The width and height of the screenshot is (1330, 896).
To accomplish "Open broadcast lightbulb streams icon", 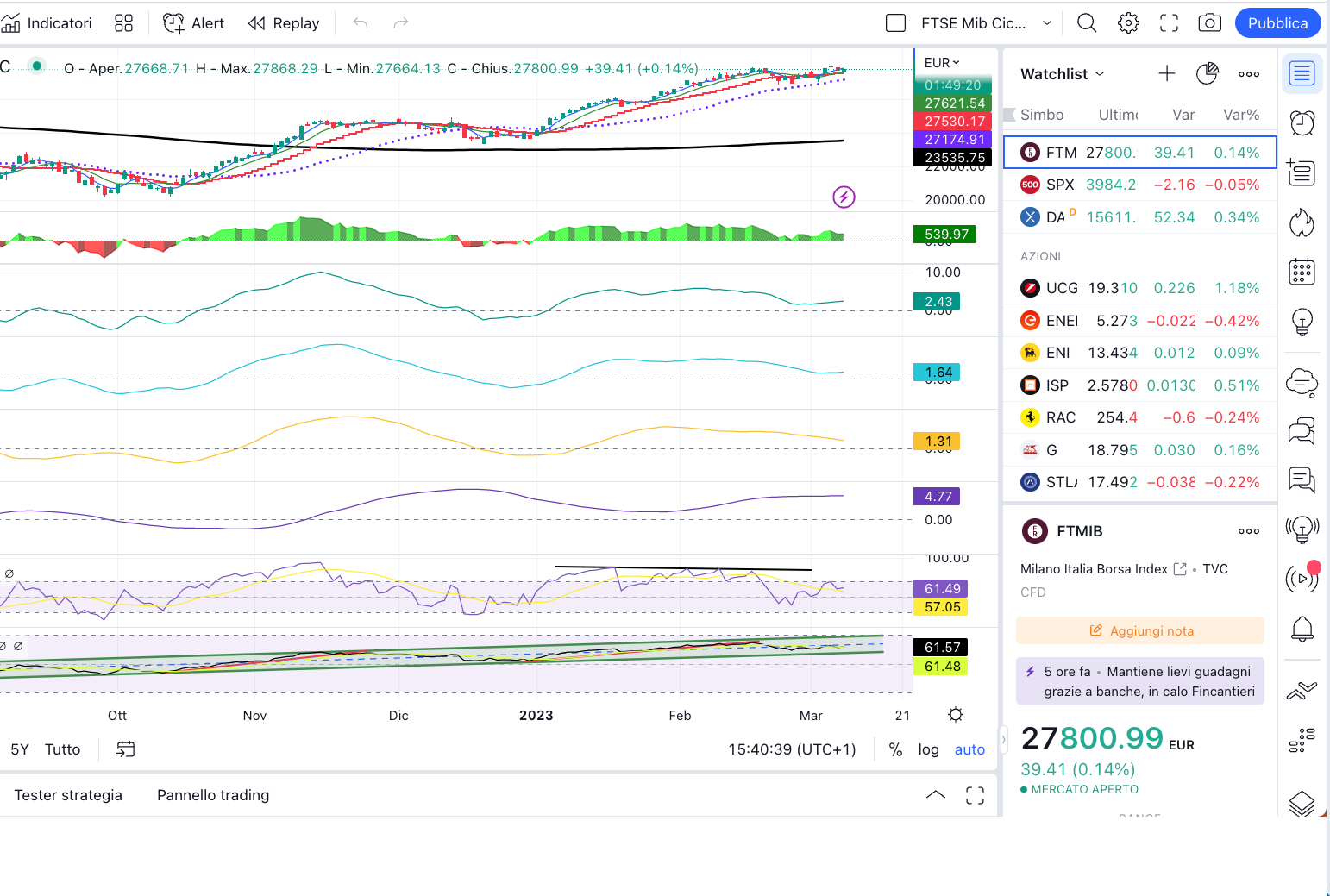I will 1302,529.
